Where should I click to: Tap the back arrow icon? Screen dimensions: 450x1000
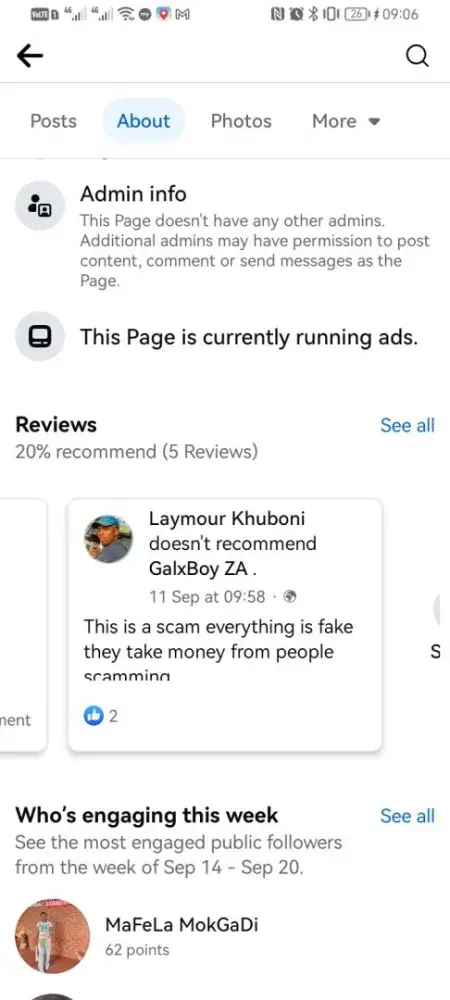coord(30,56)
